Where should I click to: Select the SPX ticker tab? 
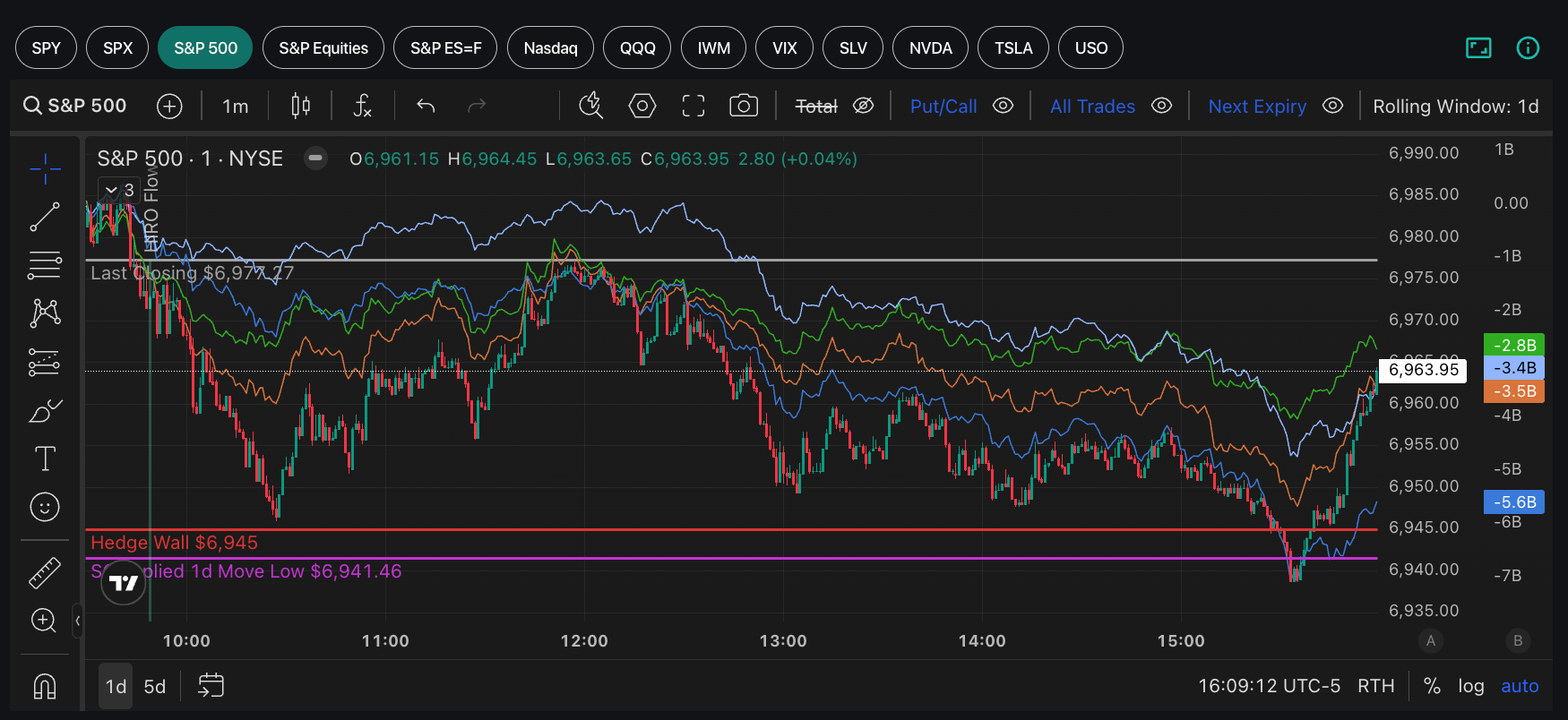[x=117, y=48]
